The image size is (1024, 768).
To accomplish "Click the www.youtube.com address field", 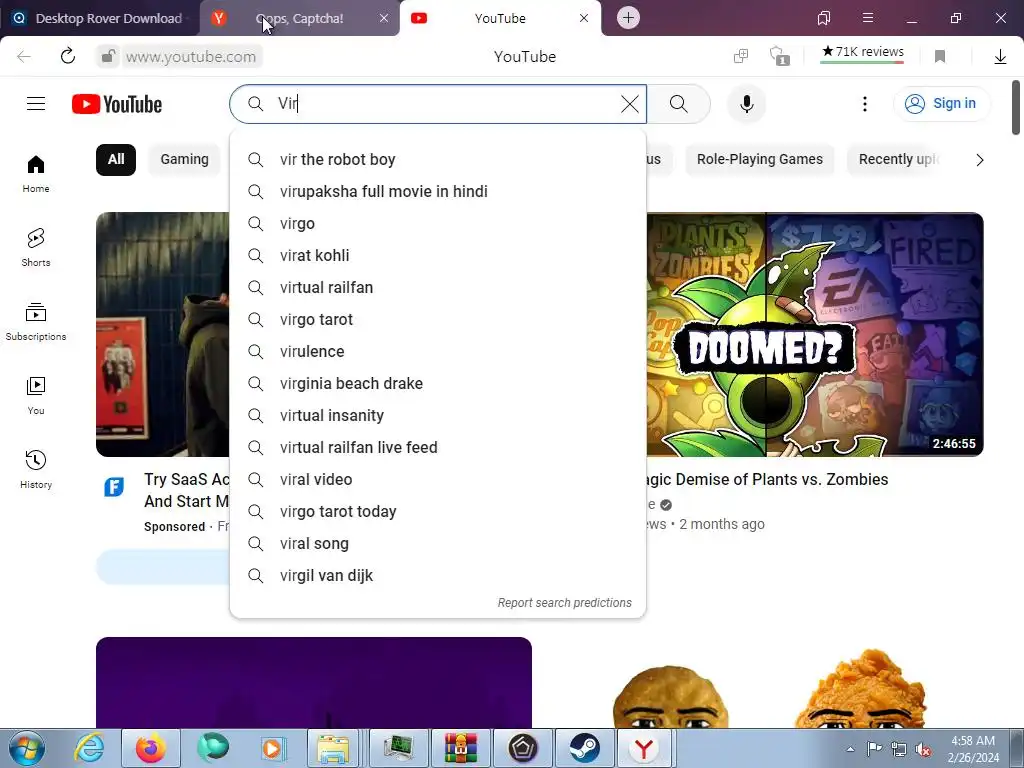I will click(191, 57).
